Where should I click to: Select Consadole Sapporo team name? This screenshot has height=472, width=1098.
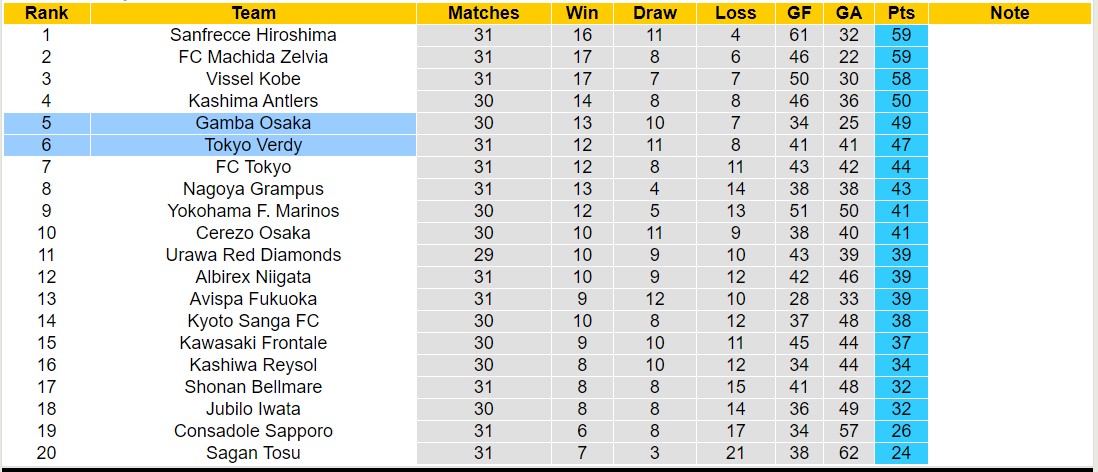pyautogui.click(x=253, y=431)
